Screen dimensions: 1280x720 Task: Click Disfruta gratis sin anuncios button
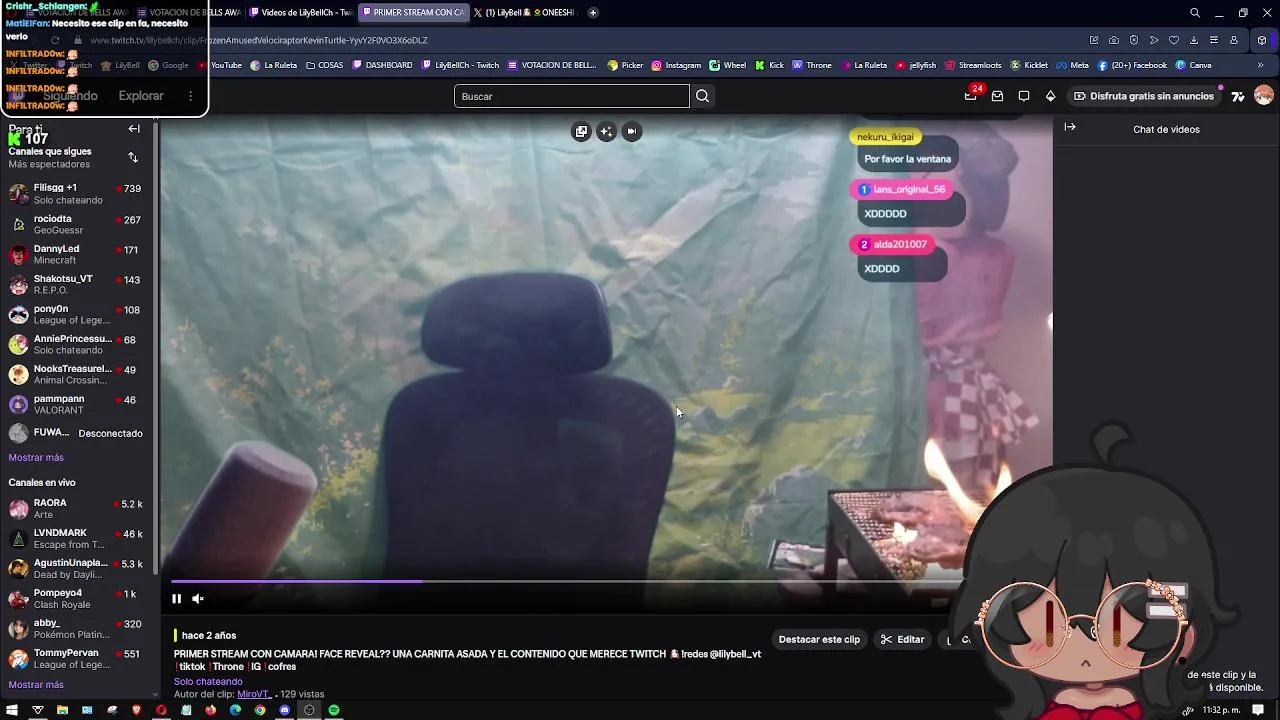(x=1144, y=96)
